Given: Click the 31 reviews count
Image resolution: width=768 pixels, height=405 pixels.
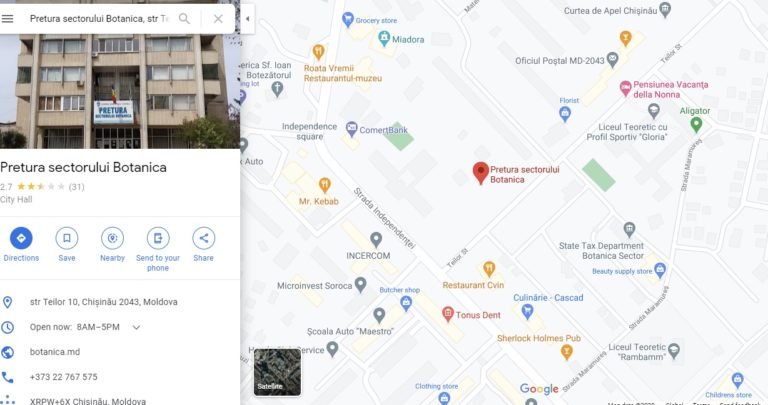Looking at the screenshot, I should (x=76, y=187).
